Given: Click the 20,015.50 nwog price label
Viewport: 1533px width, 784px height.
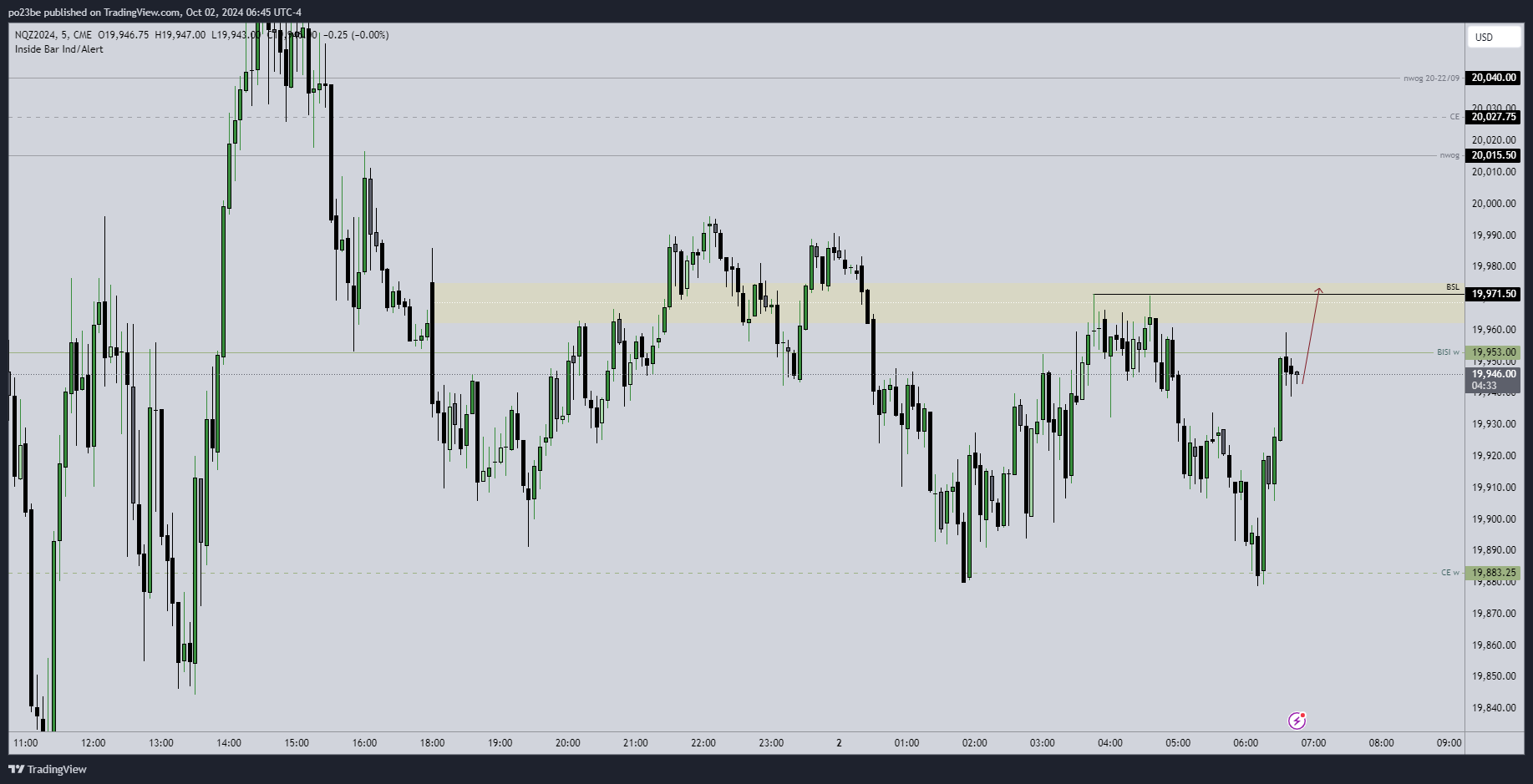Looking at the screenshot, I should pyautogui.click(x=1494, y=155).
